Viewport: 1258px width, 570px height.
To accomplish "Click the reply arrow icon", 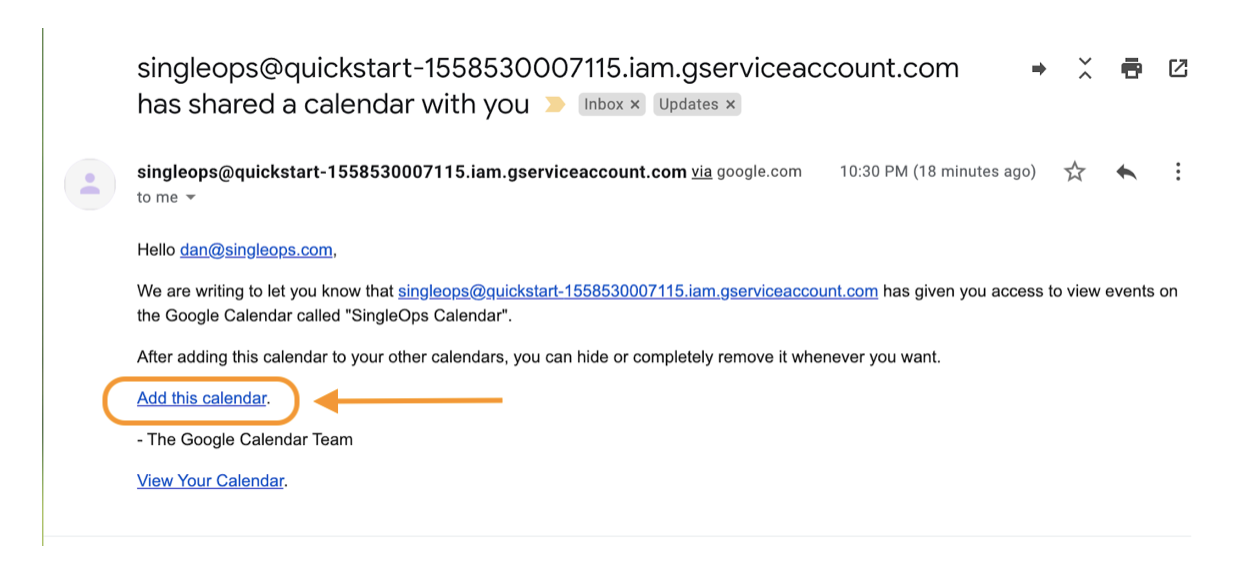I will point(1126,172).
